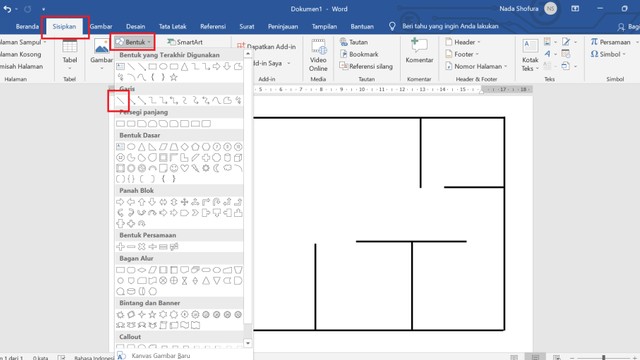Switch to the Desain tab

click(136, 27)
